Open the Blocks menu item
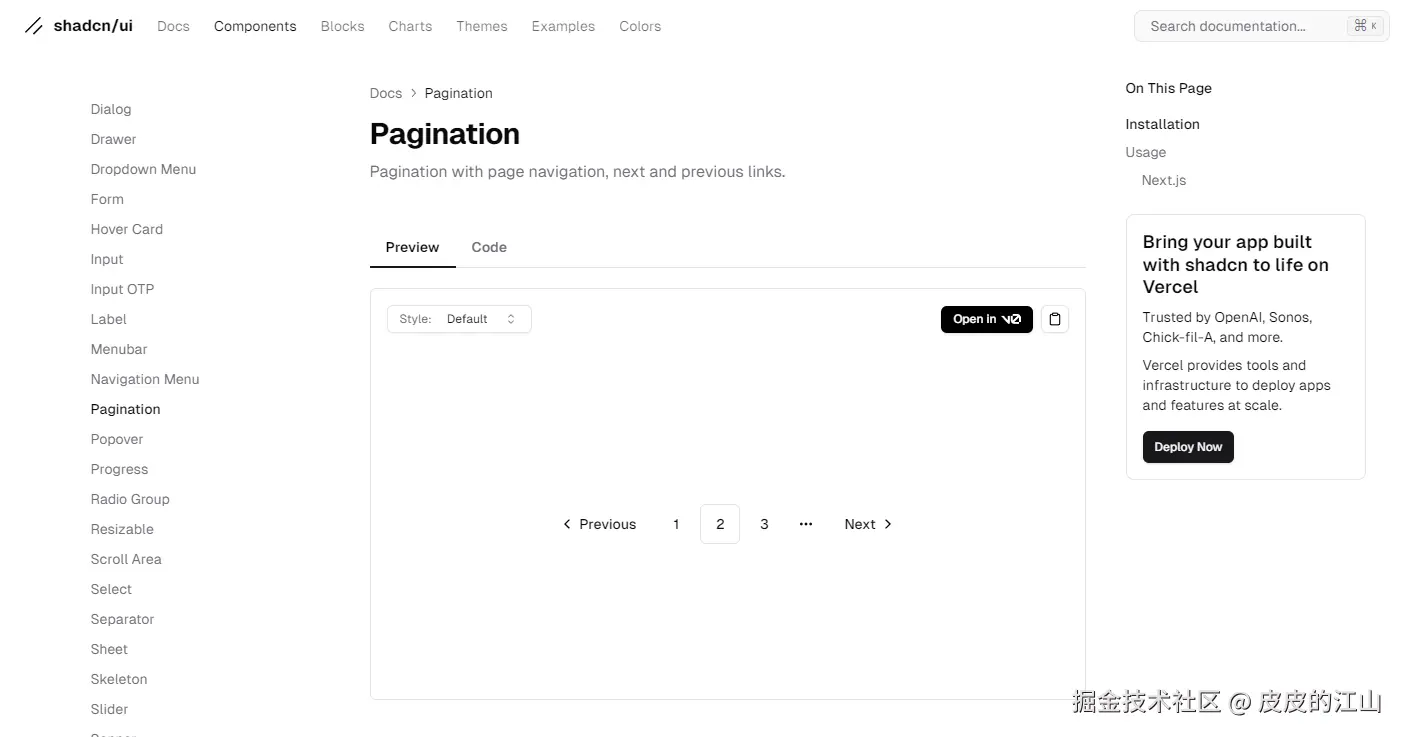Image resolution: width=1404 pixels, height=737 pixels. [342, 26]
